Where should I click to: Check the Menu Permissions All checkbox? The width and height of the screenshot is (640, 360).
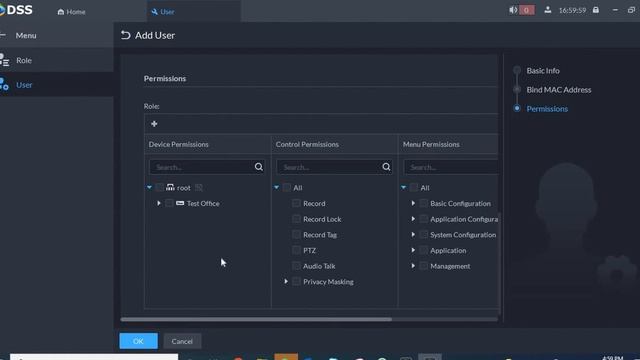414,187
